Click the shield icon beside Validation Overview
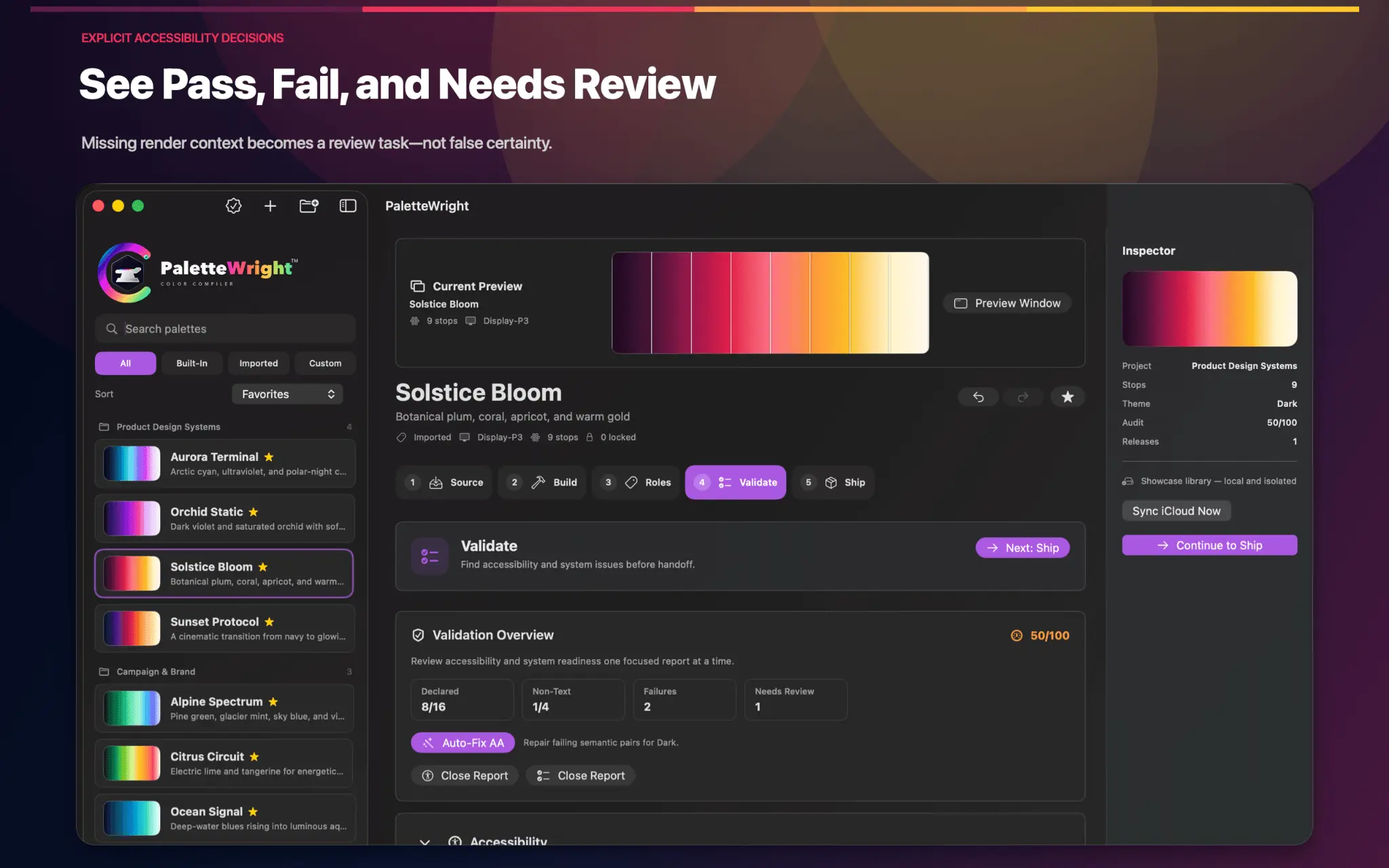 [418, 635]
